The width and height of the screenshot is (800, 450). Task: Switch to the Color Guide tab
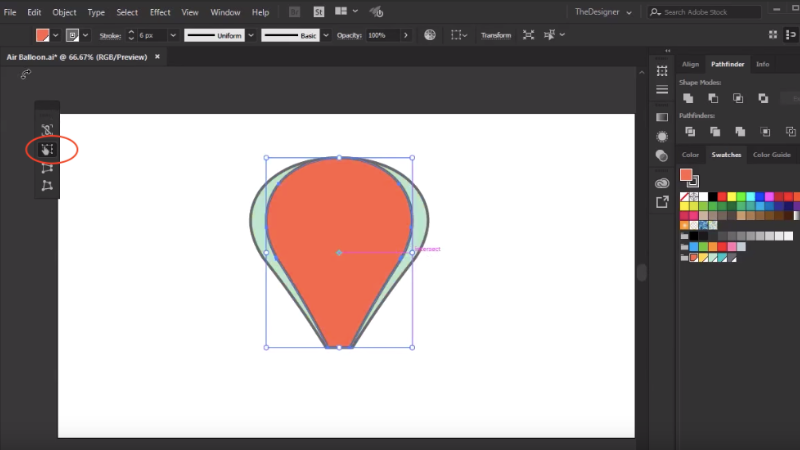(x=771, y=155)
